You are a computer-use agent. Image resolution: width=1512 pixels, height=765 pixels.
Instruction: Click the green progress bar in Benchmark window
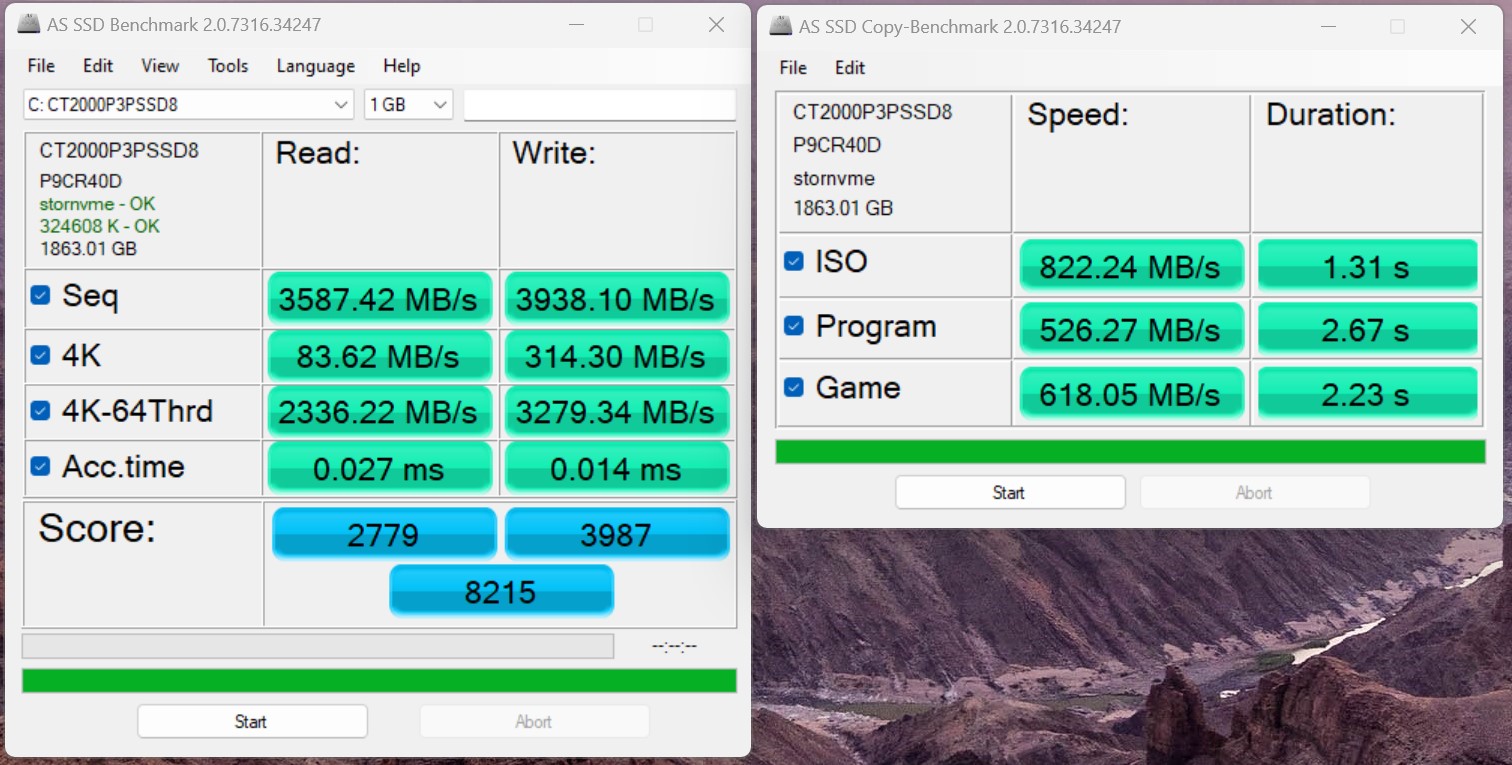click(x=379, y=681)
